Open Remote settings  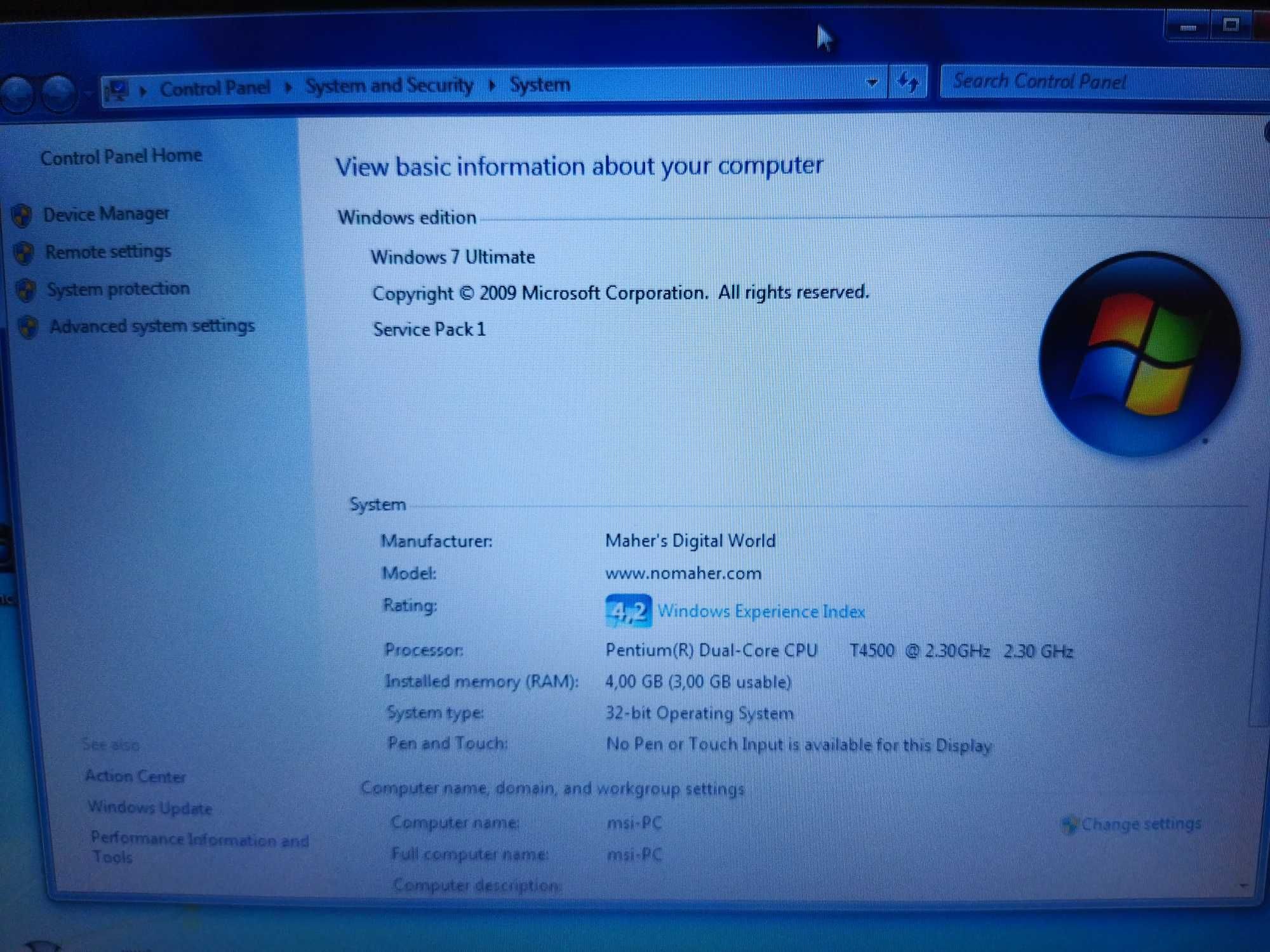(108, 252)
